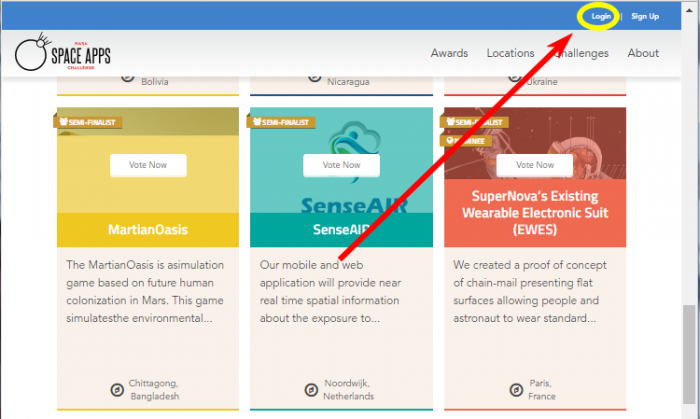Click the SuperNova chain-mail description paragraph

coord(530,291)
